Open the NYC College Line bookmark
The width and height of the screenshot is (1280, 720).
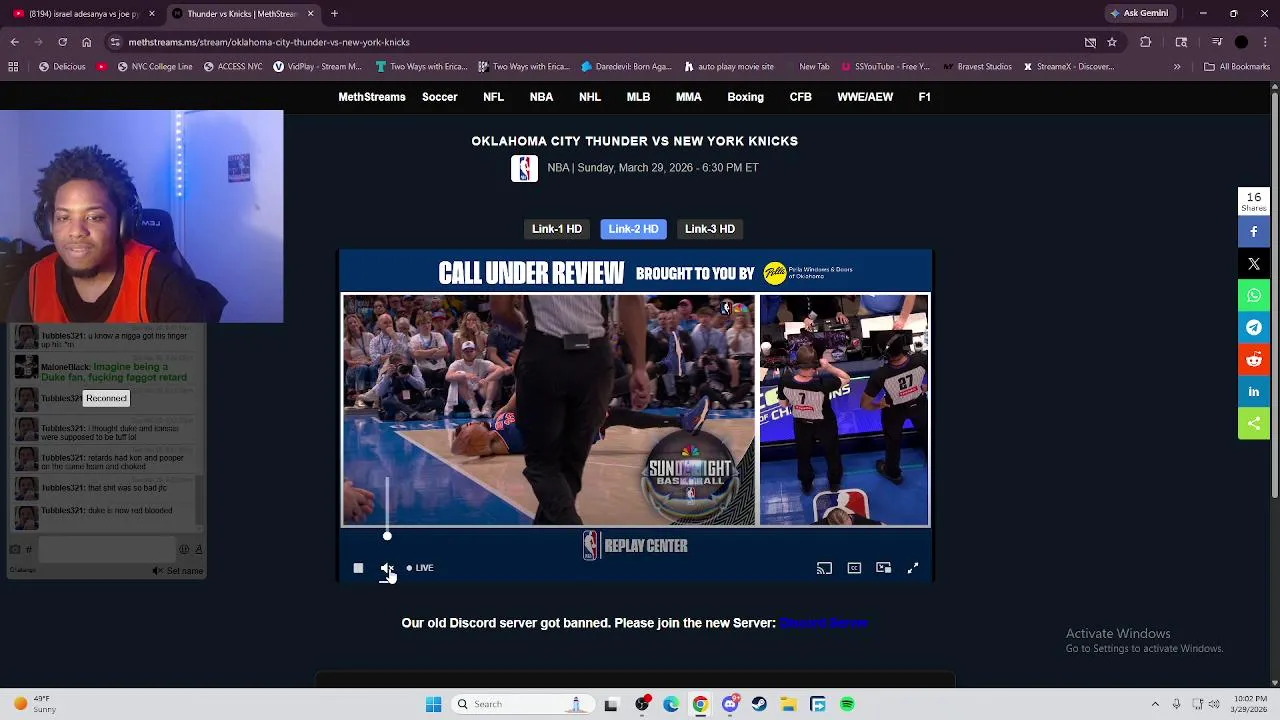click(x=155, y=67)
